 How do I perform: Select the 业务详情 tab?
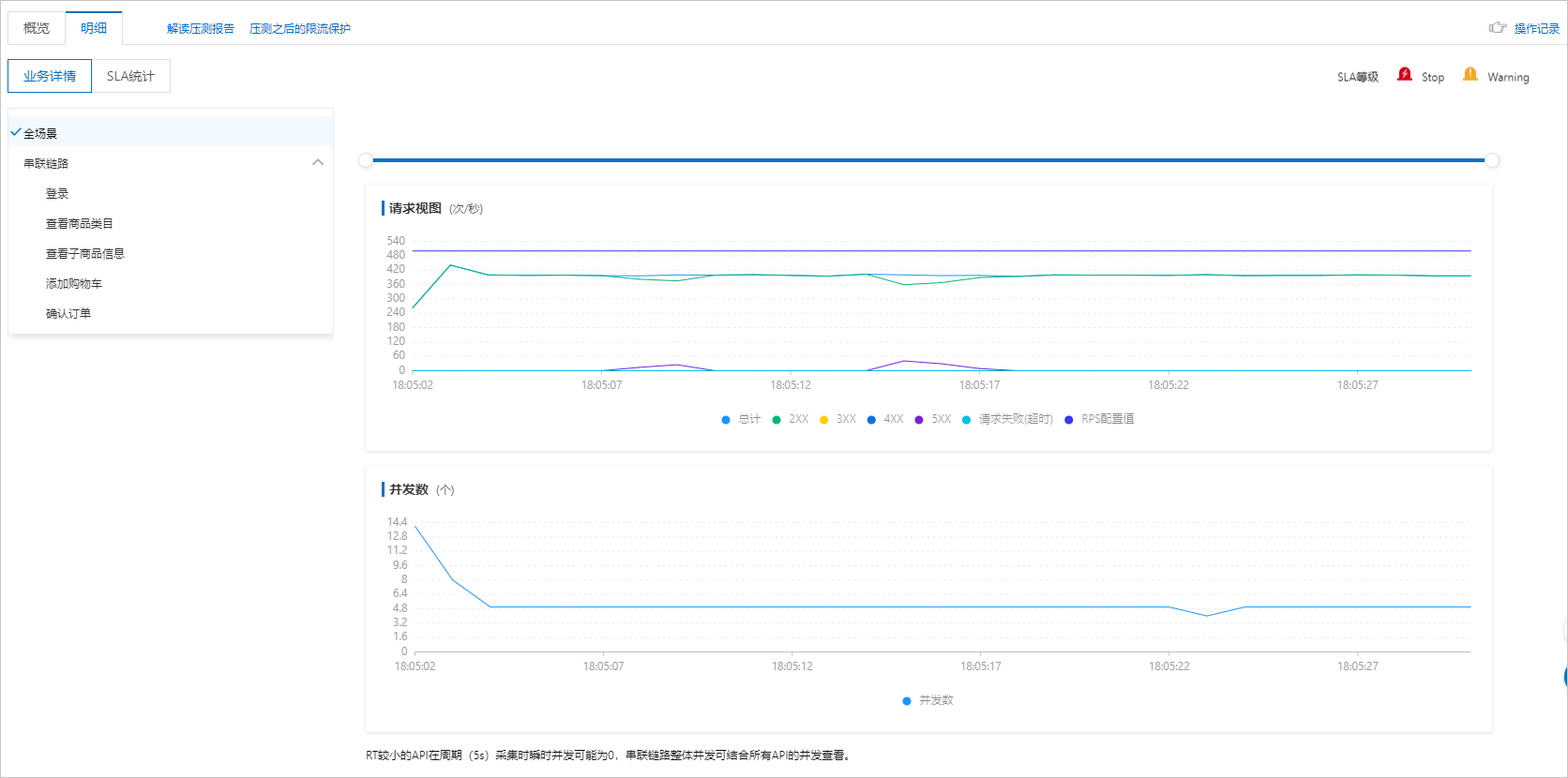click(50, 76)
